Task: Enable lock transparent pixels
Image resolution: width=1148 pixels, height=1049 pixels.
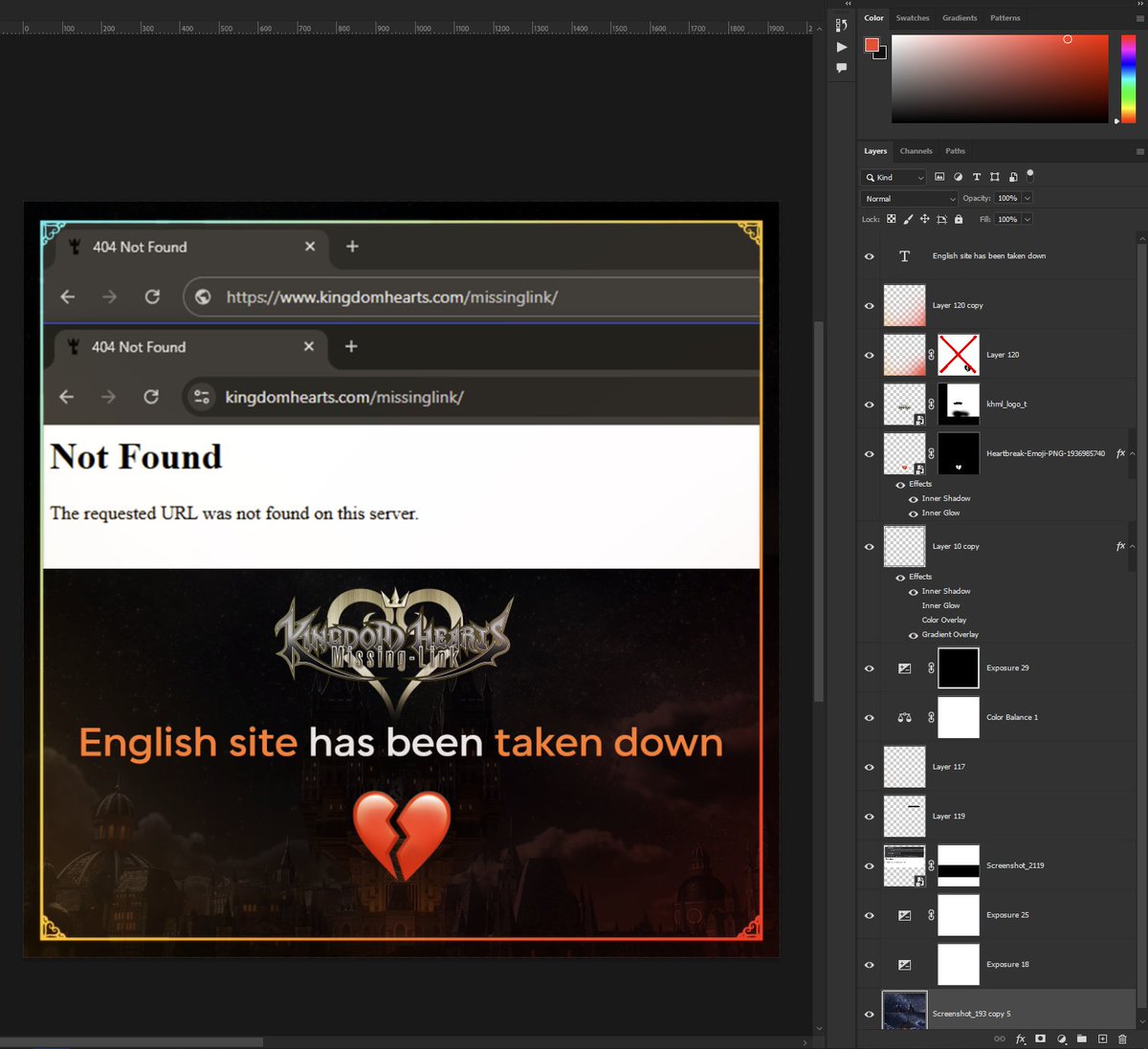Action: click(892, 219)
